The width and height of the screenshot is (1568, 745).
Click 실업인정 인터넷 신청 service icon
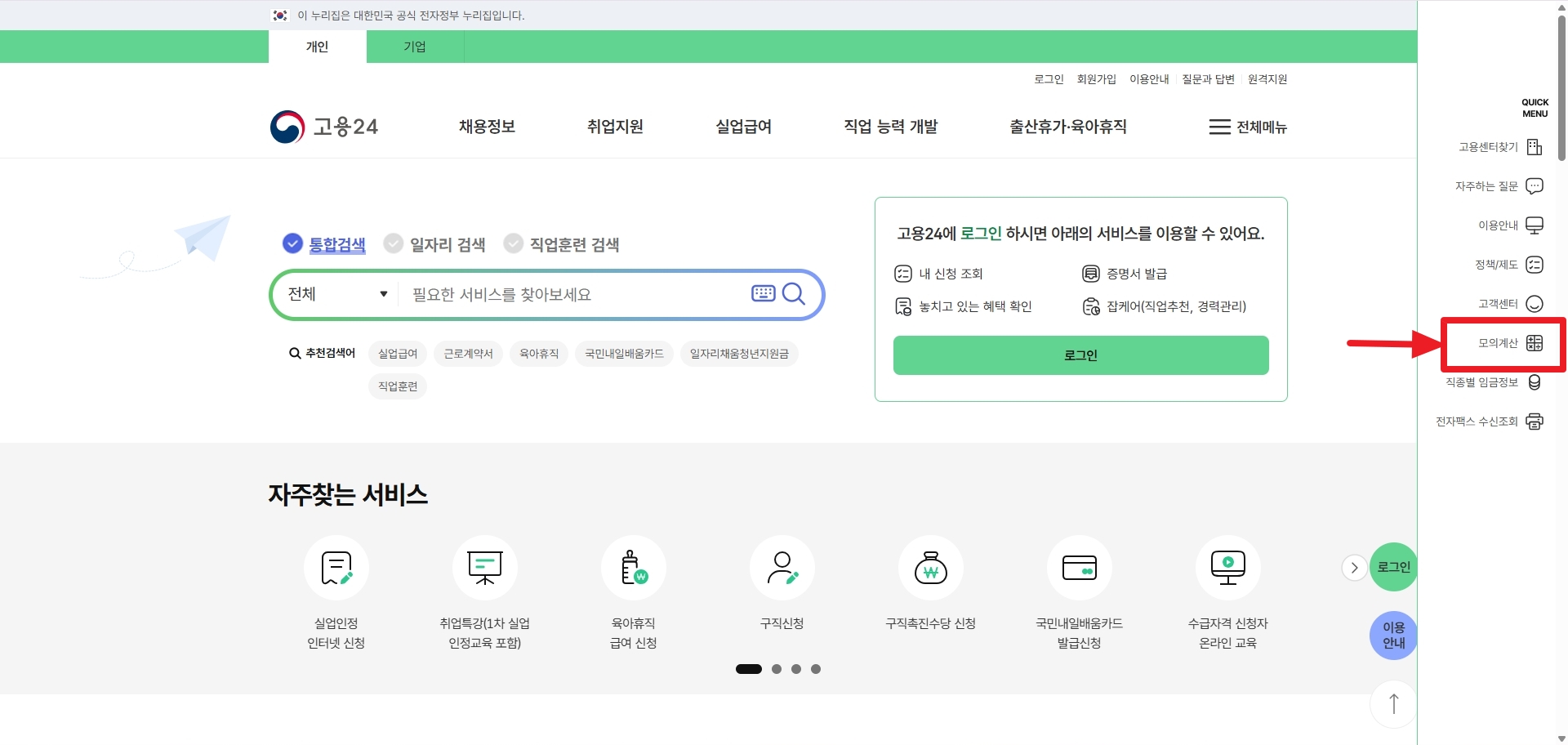click(x=336, y=568)
